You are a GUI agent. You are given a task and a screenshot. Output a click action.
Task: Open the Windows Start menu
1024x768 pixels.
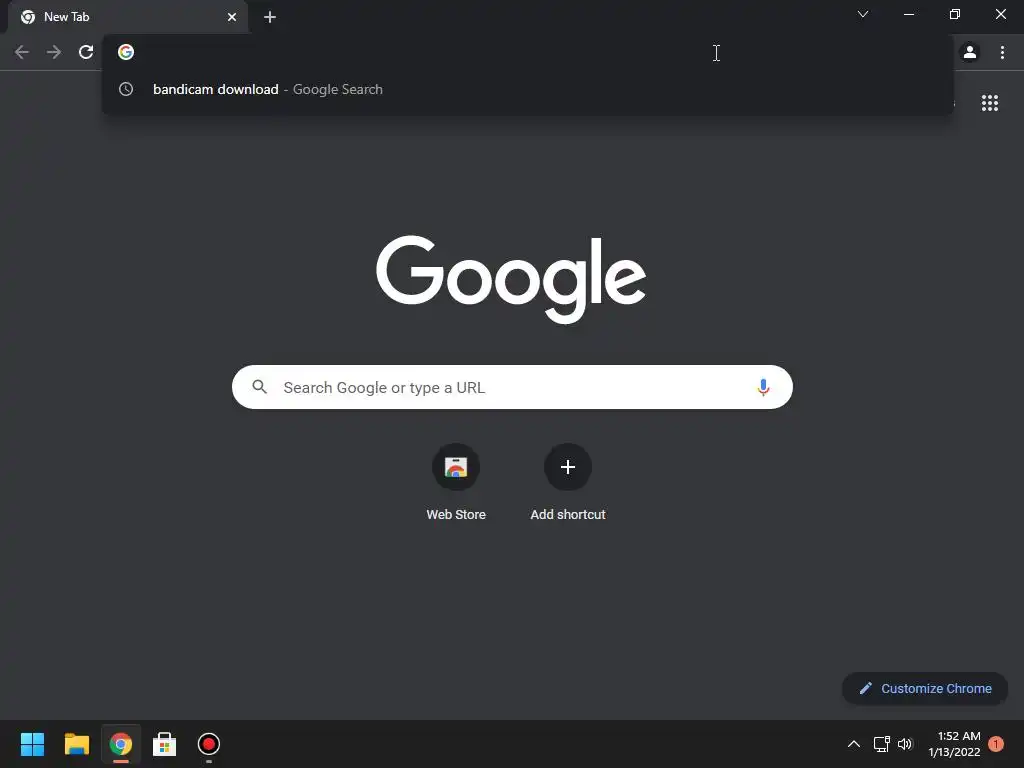(32, 744)
